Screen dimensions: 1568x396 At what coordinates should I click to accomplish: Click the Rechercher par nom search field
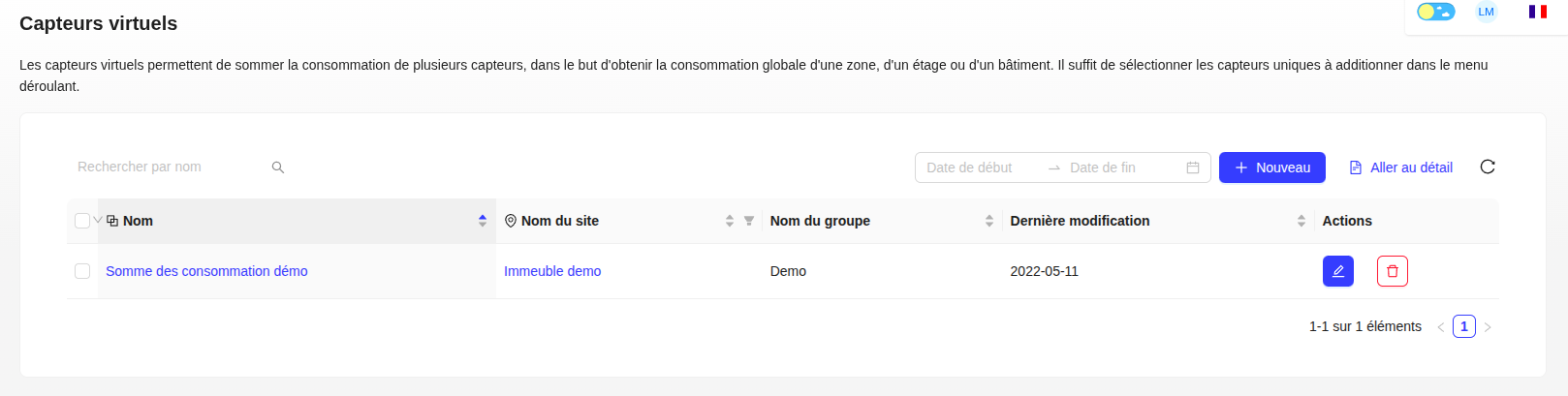(x=165, y=167)
